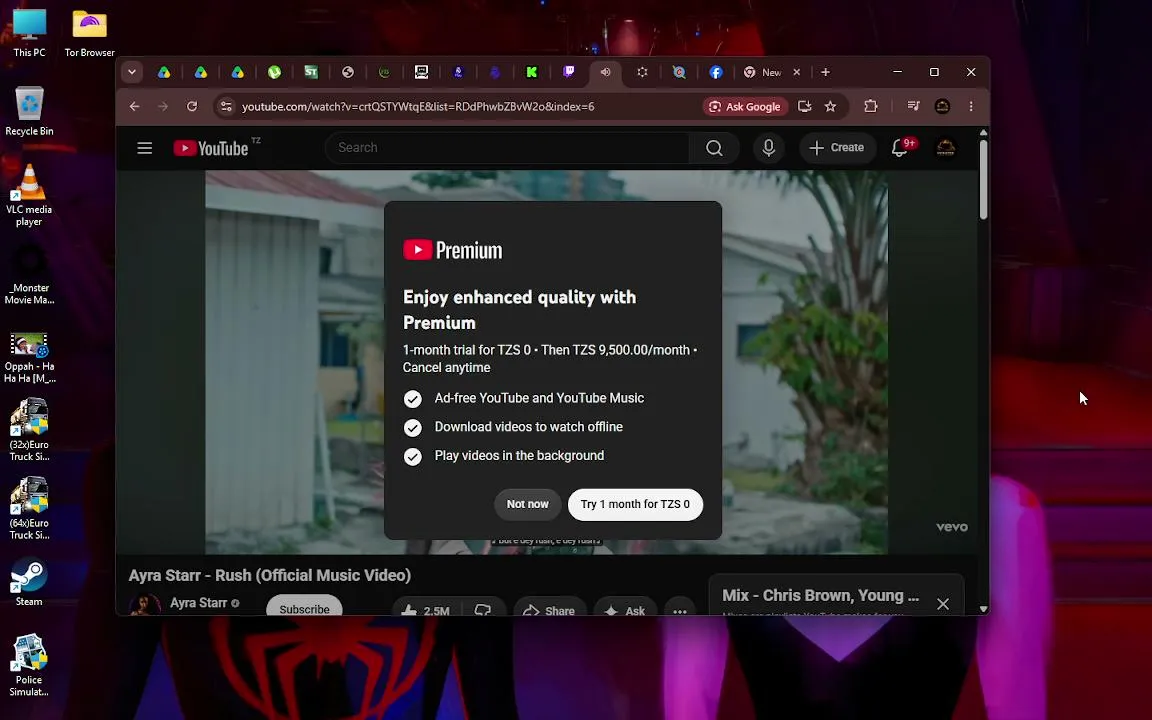This screenshot has width=1152, height=720.
Task: Open Steam desktop shortcut
Action: 29,583
